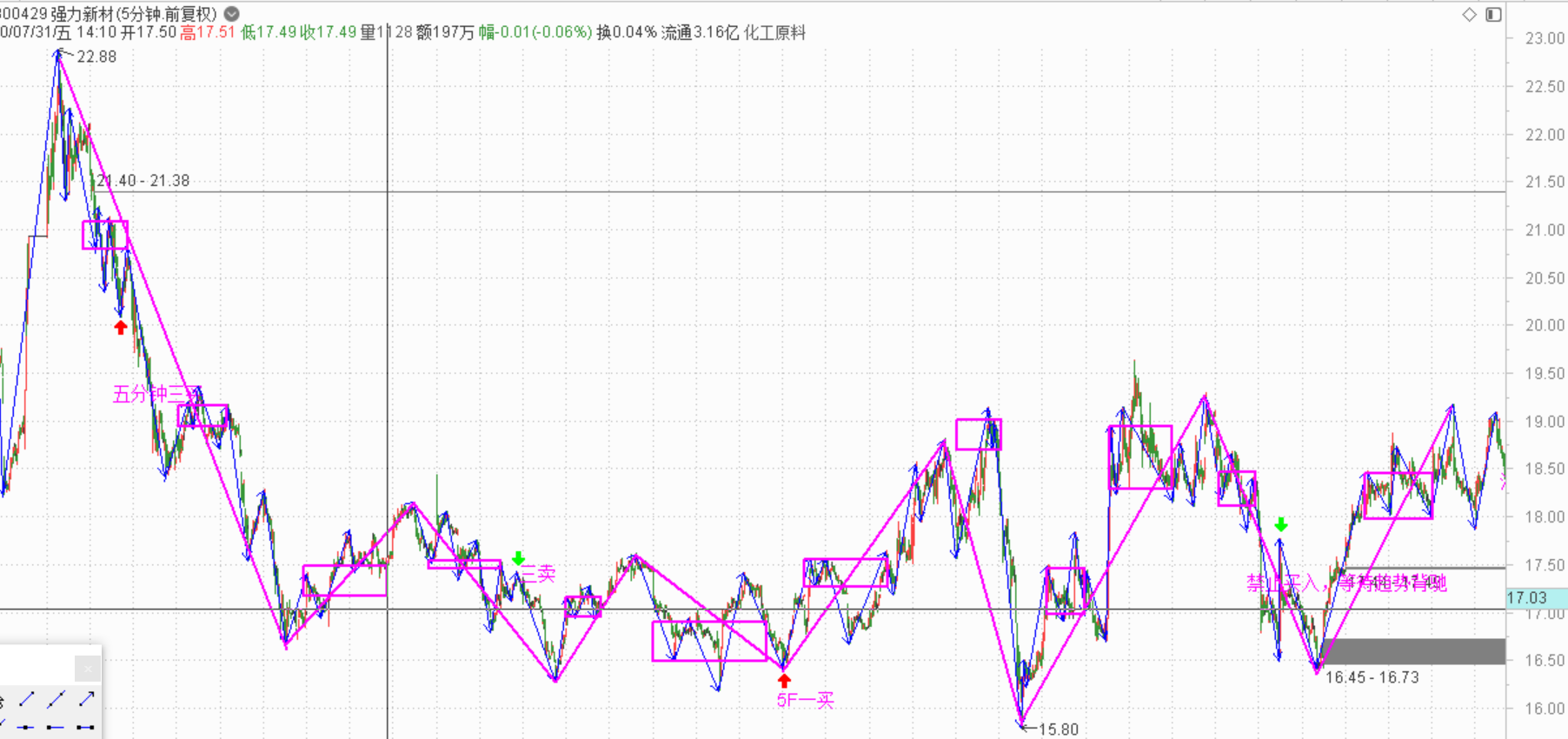Pick the horizontal line with center point tool
The width and height of the screenshot is (1568, 739).
click(27, 727)
